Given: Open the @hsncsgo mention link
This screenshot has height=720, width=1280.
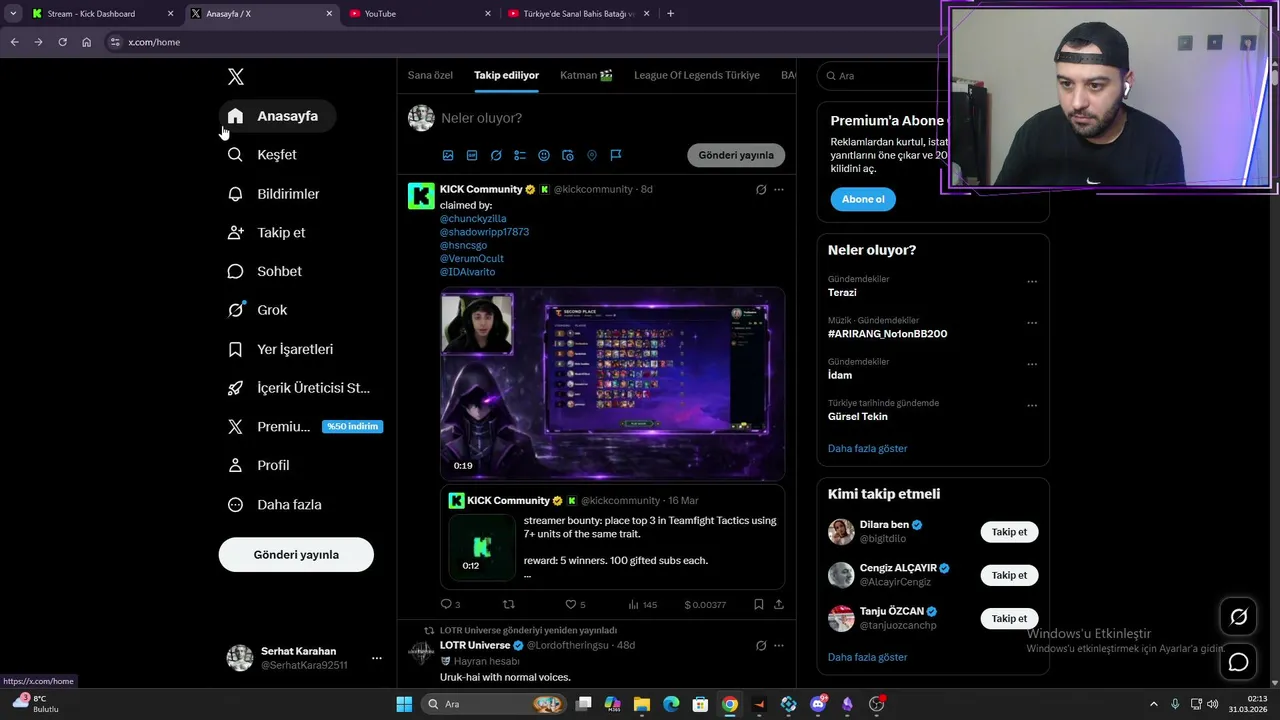Looking at the screenshot, I should [x=463, y=245].
